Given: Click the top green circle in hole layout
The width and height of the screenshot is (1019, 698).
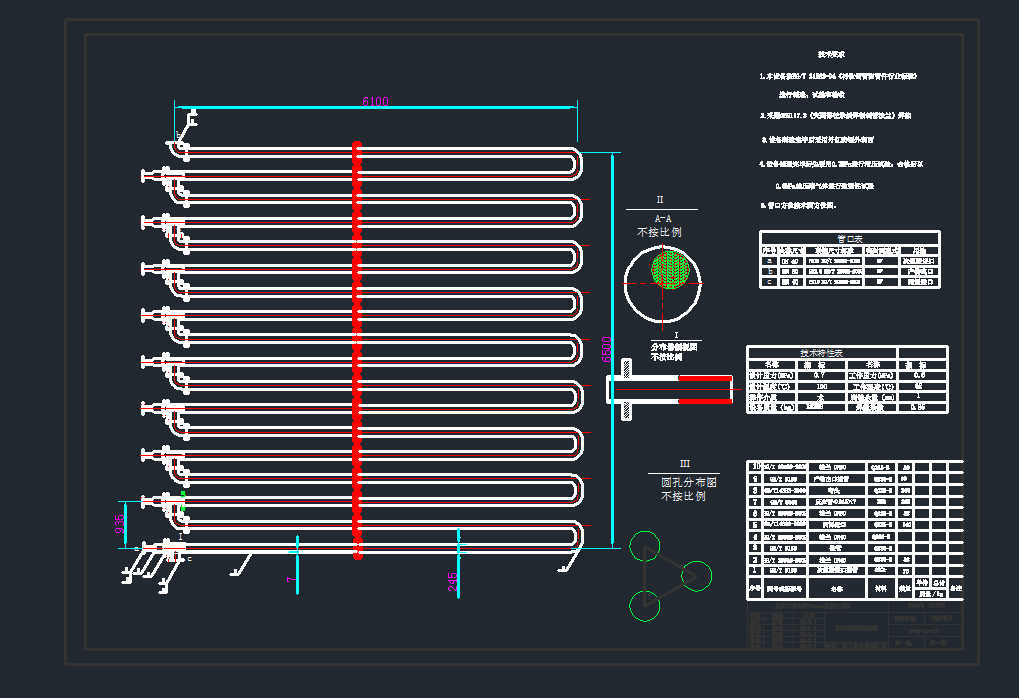Looking at the screenshot, I should tap(645, 546).
